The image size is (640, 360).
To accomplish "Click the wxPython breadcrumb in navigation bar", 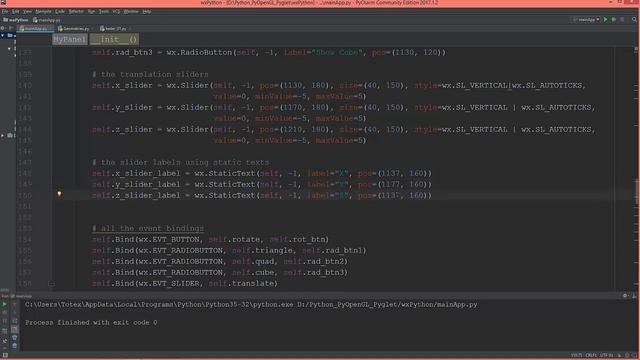I will click(16, 20).
